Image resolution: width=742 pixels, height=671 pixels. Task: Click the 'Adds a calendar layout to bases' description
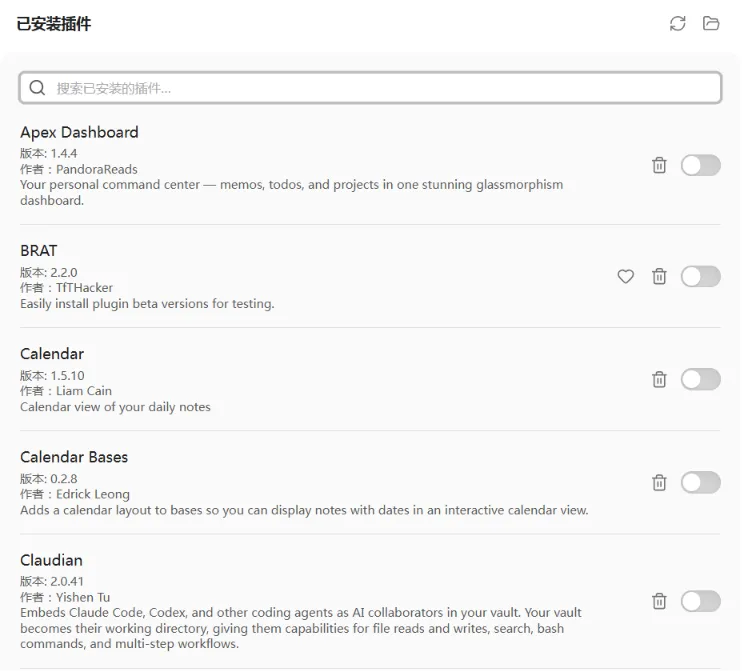304,510
